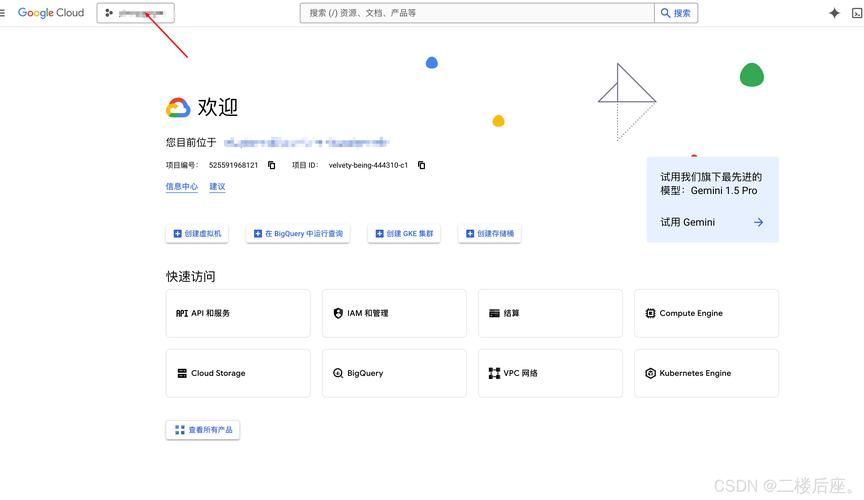Click the 搜索 search button
The image size is (864, 500).
[676, 13]
